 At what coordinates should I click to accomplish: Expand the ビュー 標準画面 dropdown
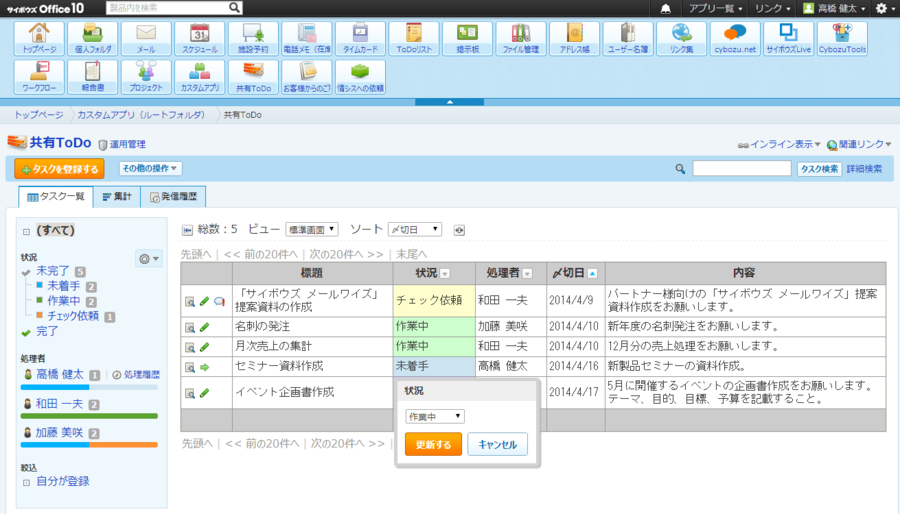312,230
